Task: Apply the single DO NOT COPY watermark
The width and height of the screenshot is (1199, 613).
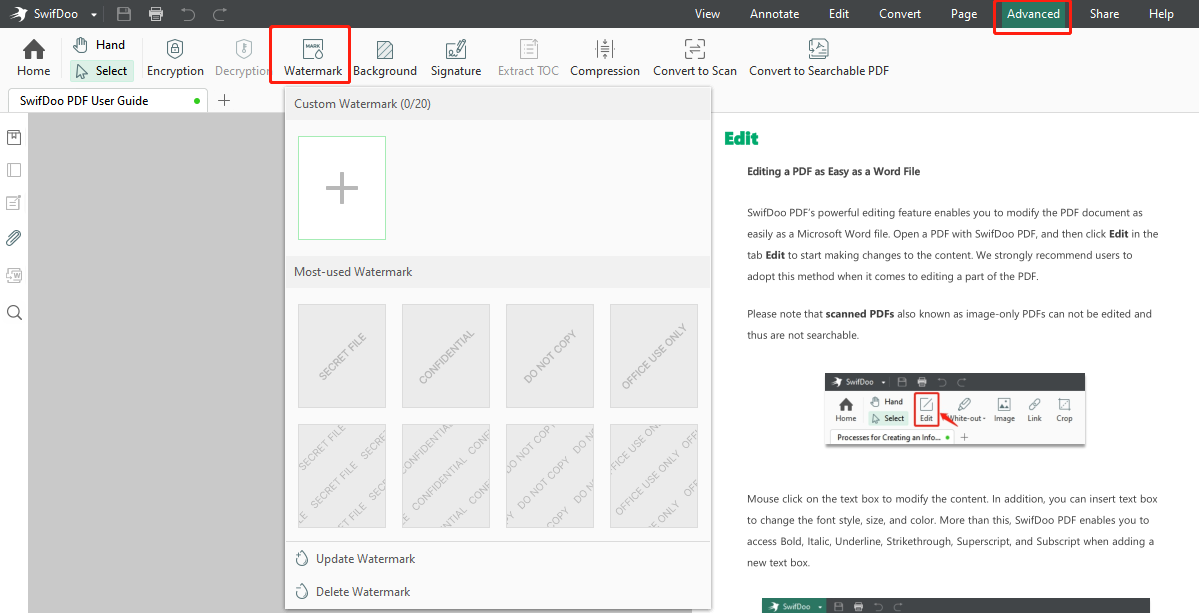Action: 550,356
